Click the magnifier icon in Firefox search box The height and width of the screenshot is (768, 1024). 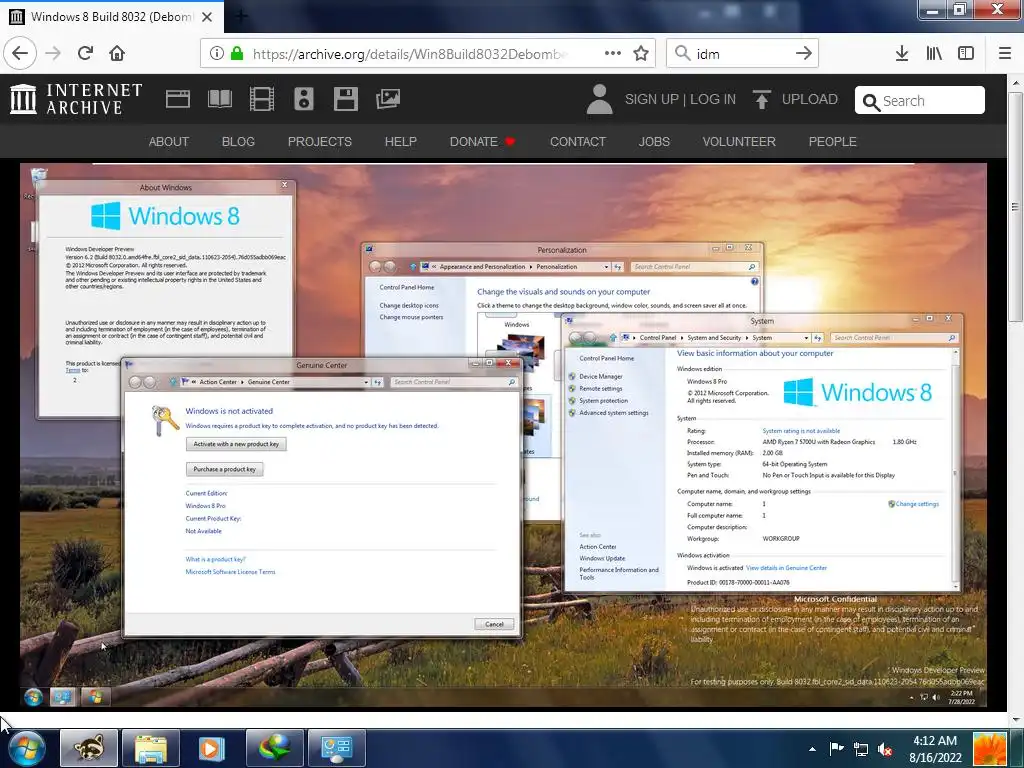(x=682, y=53)
